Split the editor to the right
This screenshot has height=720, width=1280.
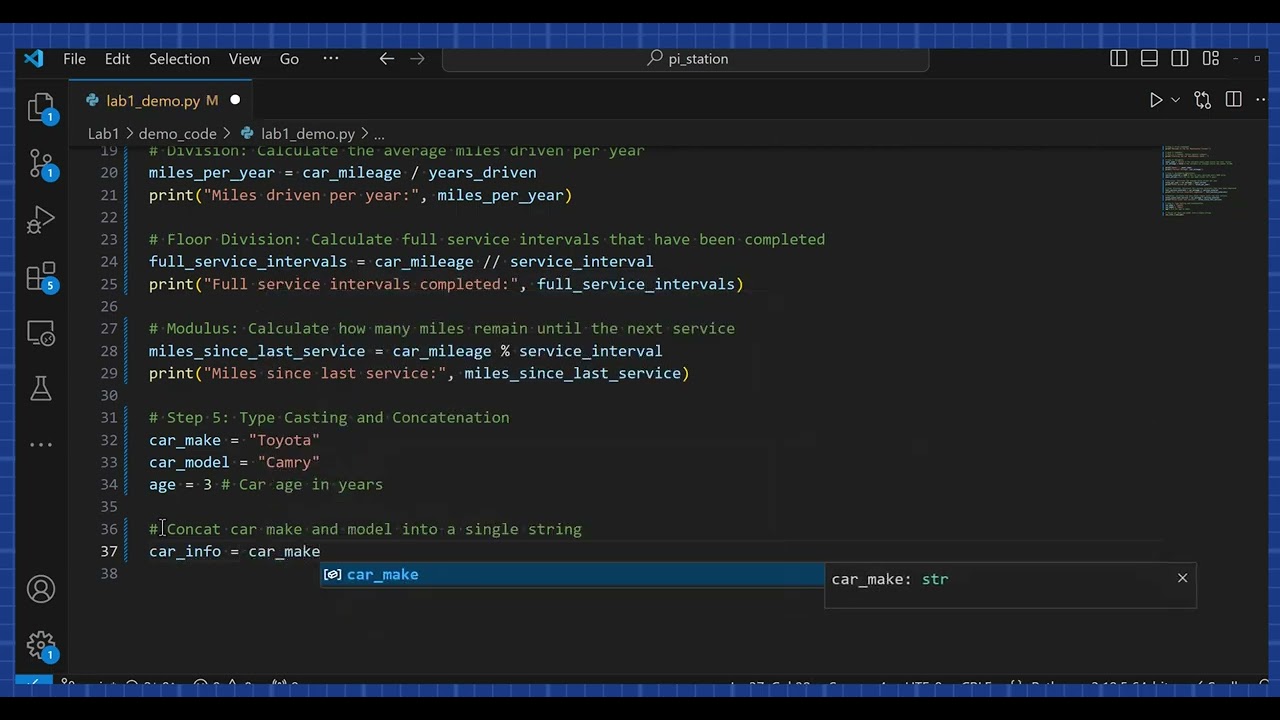click(x=1234, y=100)
